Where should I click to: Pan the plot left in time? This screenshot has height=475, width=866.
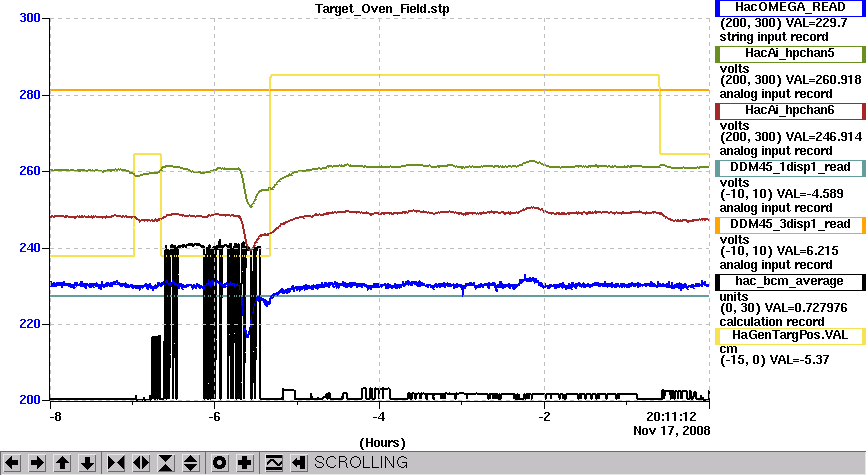(x=12, y=462)
